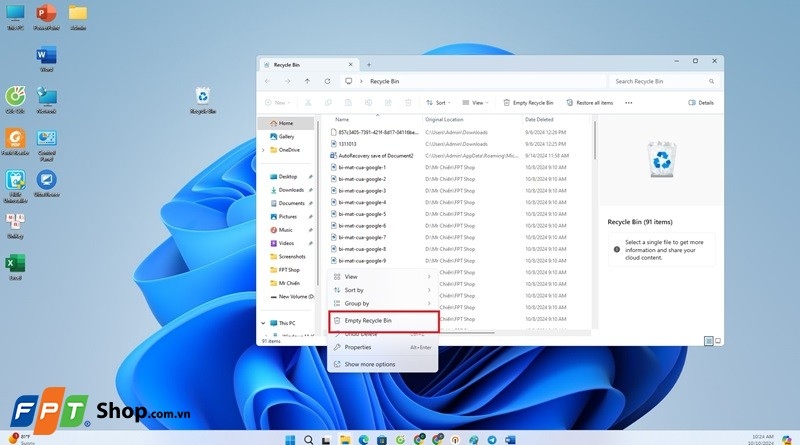Click the Back navigation arrow

tap(268, 81)
